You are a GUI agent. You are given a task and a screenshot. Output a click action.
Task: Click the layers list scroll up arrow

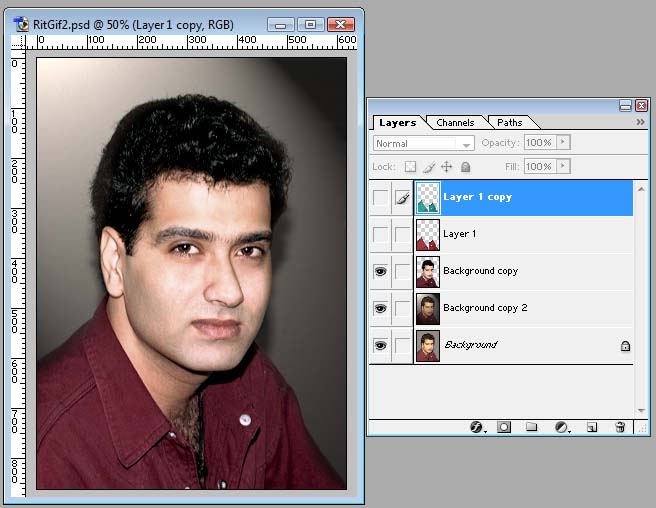[641, 189]
